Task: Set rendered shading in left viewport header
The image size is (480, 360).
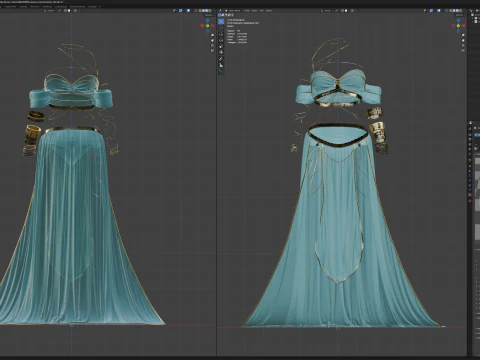Action: tap(210, 10)
